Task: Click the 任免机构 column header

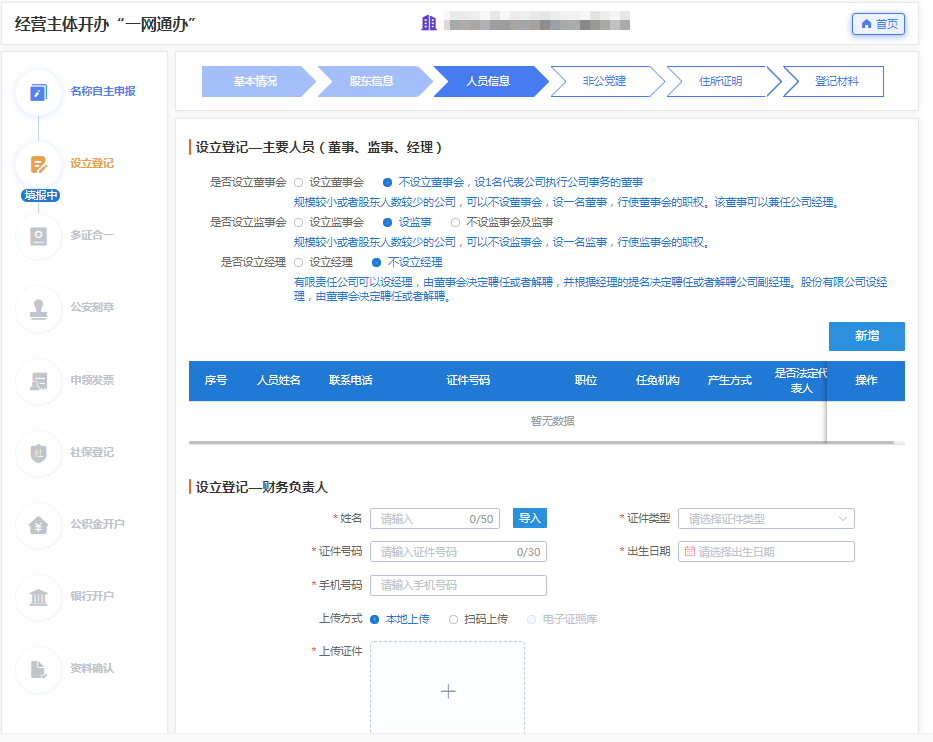Action: tap(658, 380)
